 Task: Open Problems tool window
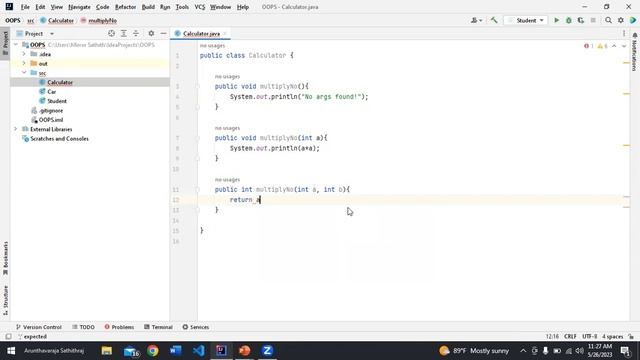(119, 327)
